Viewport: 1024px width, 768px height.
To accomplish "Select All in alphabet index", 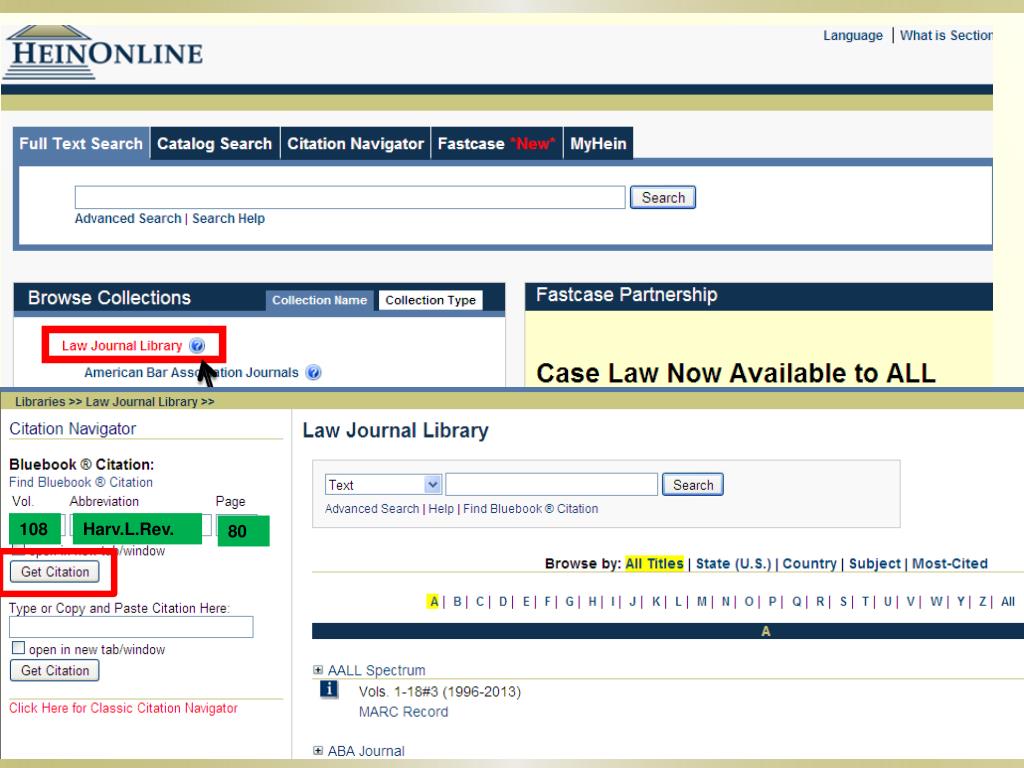I will point(1008,601).
